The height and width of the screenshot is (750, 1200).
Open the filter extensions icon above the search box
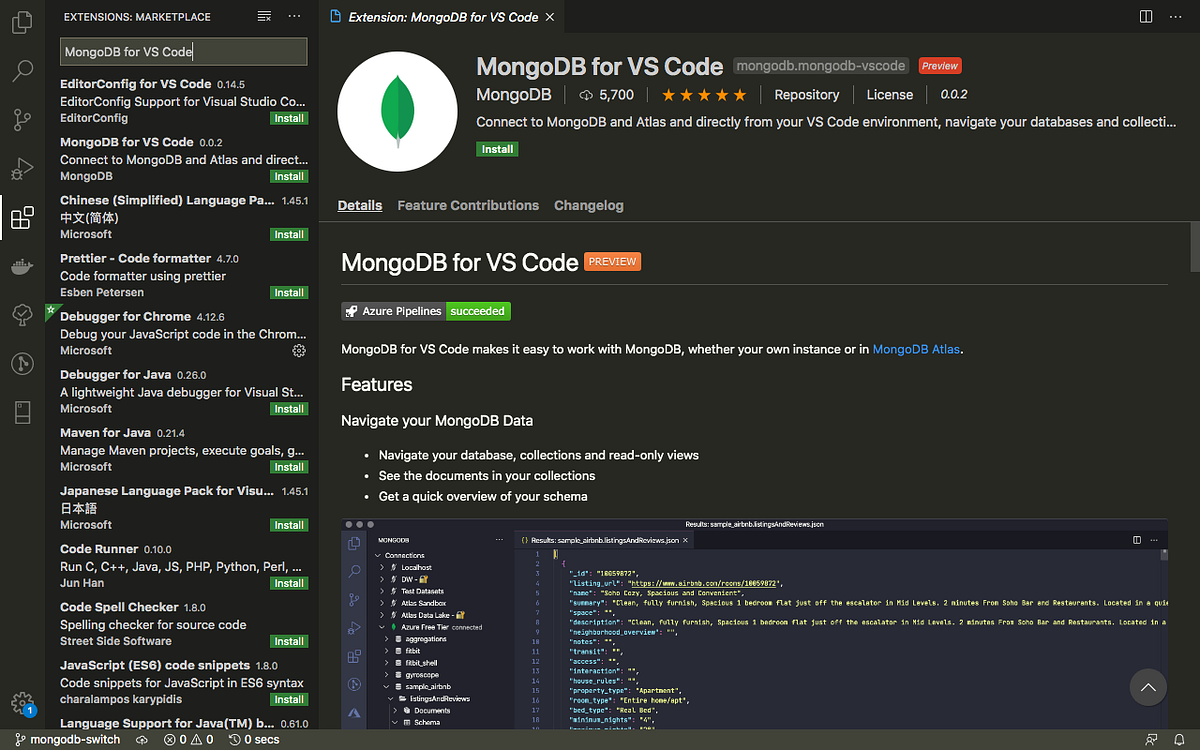(x=264, y=16)
